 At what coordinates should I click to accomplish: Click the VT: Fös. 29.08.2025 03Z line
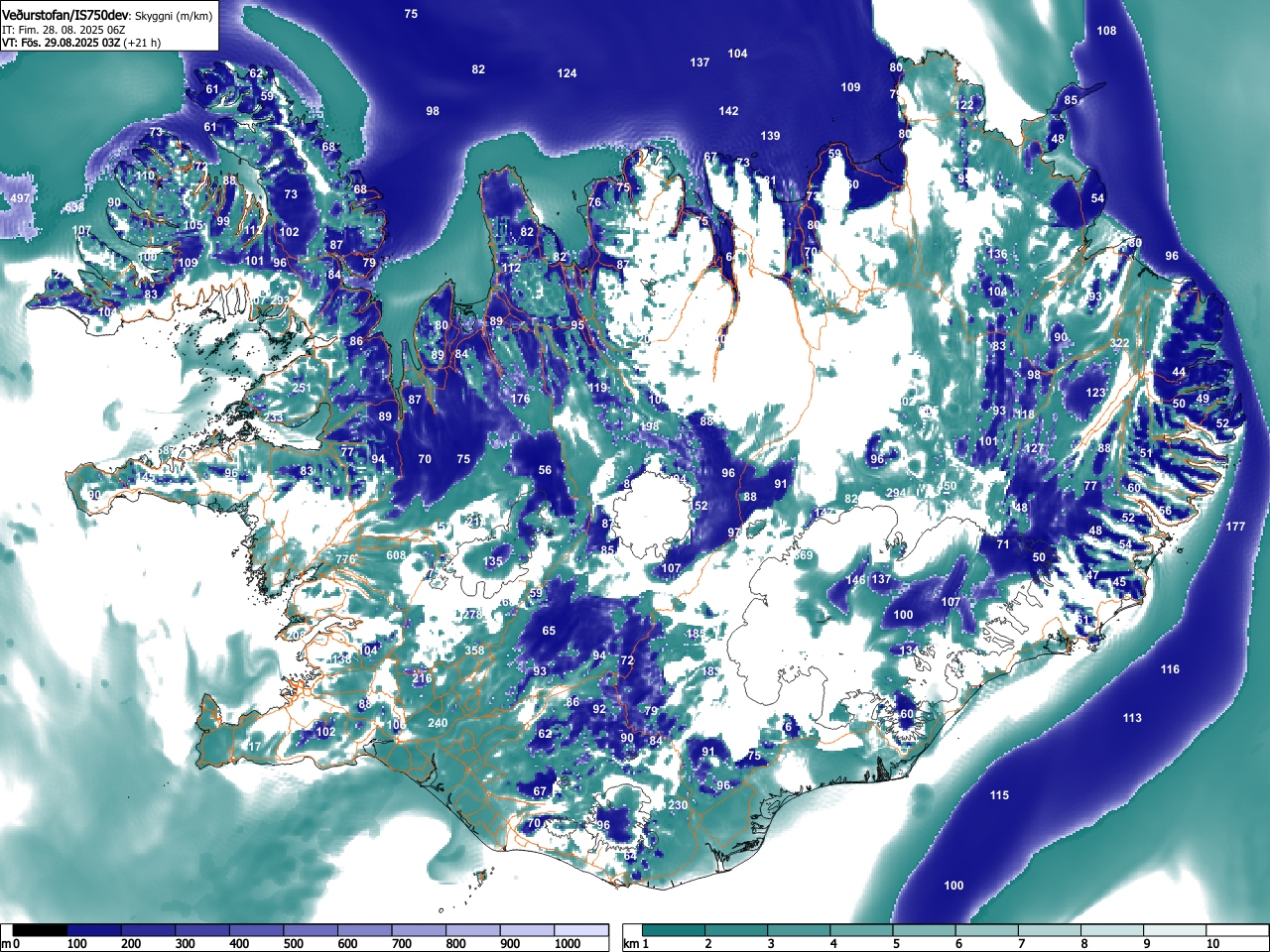click(x=81, y=43)
